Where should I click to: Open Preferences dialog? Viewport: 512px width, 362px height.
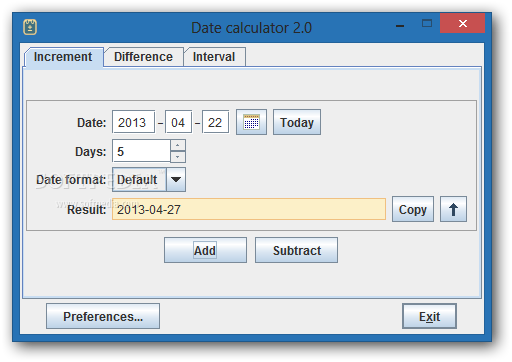click(x=103, y=316)
